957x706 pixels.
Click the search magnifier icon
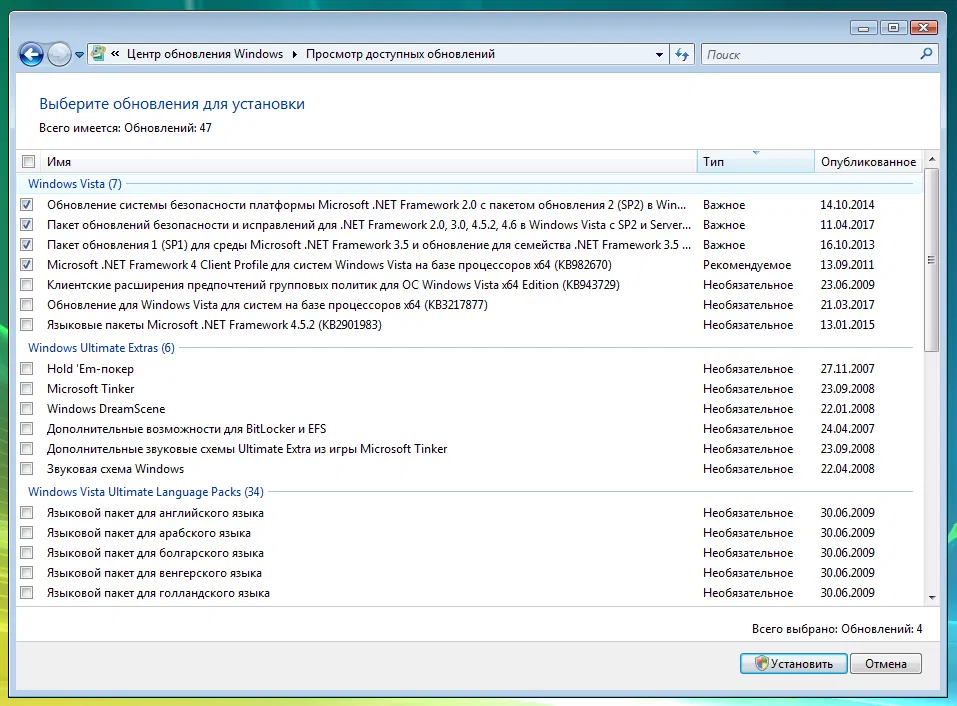click(926, 54)
